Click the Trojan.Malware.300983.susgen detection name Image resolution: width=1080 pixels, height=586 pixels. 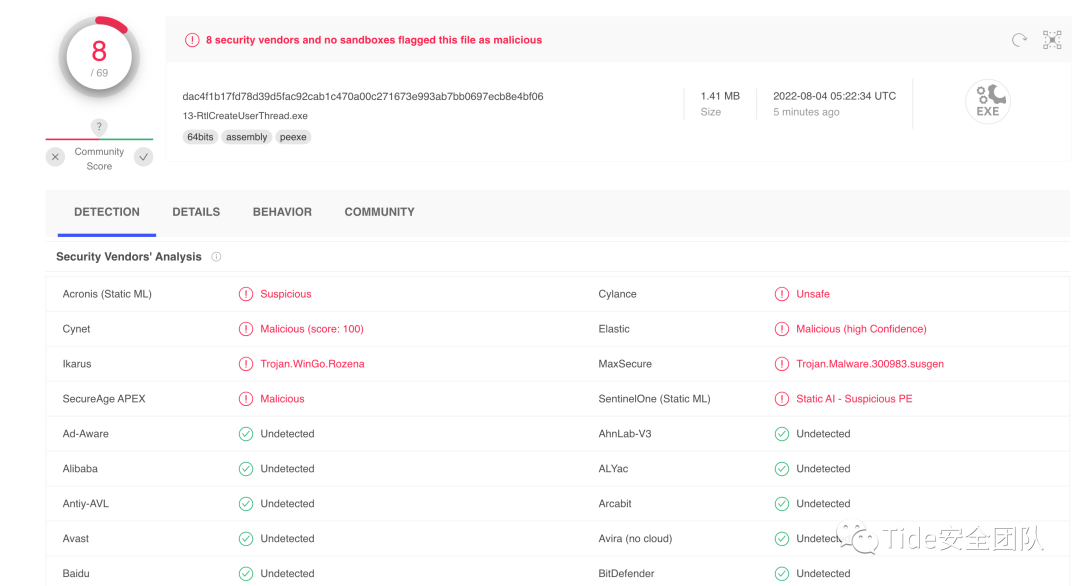point(870,364)
